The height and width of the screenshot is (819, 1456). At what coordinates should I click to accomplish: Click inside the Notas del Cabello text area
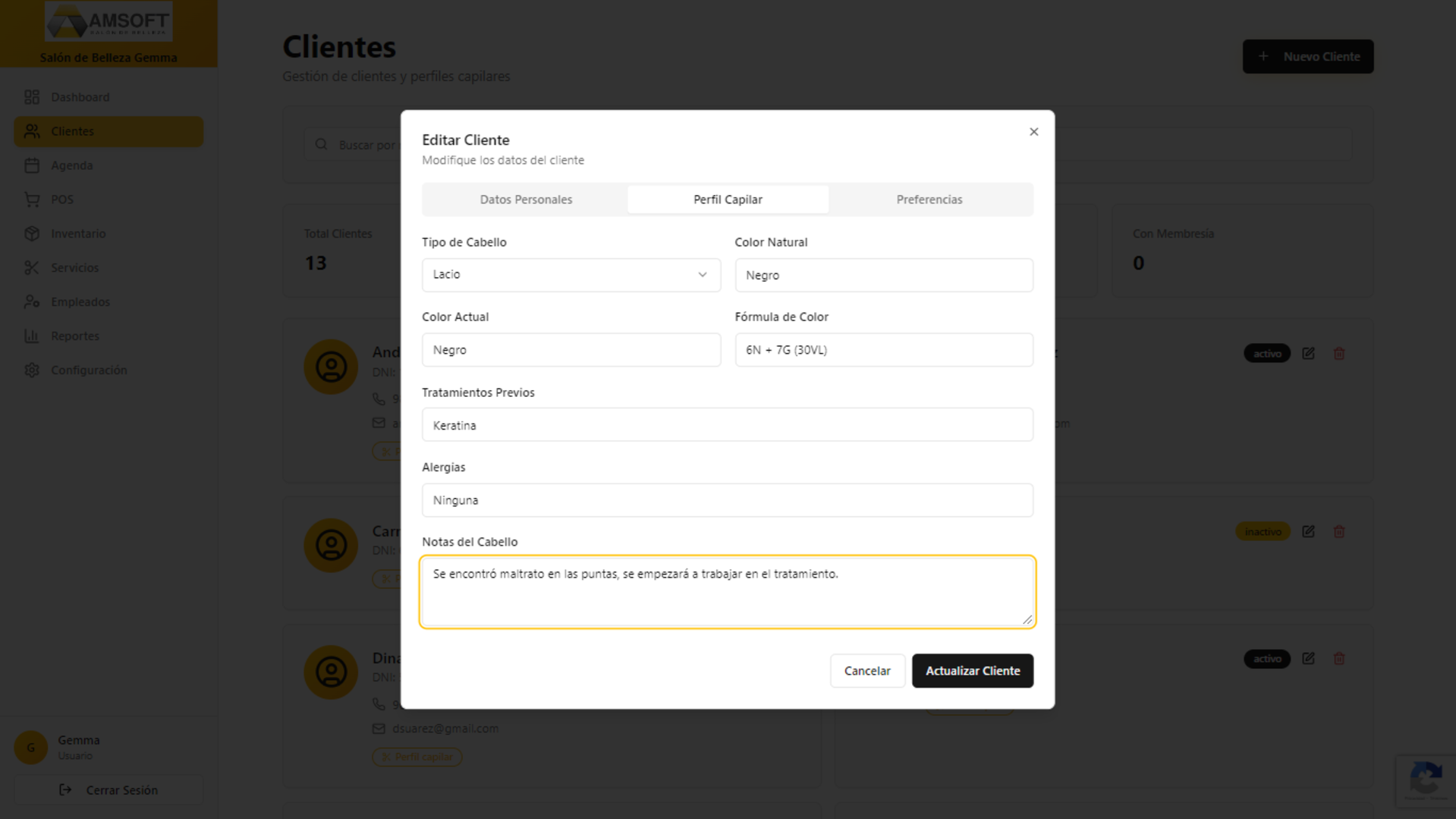pyautogui.click(x=727, y=591)
